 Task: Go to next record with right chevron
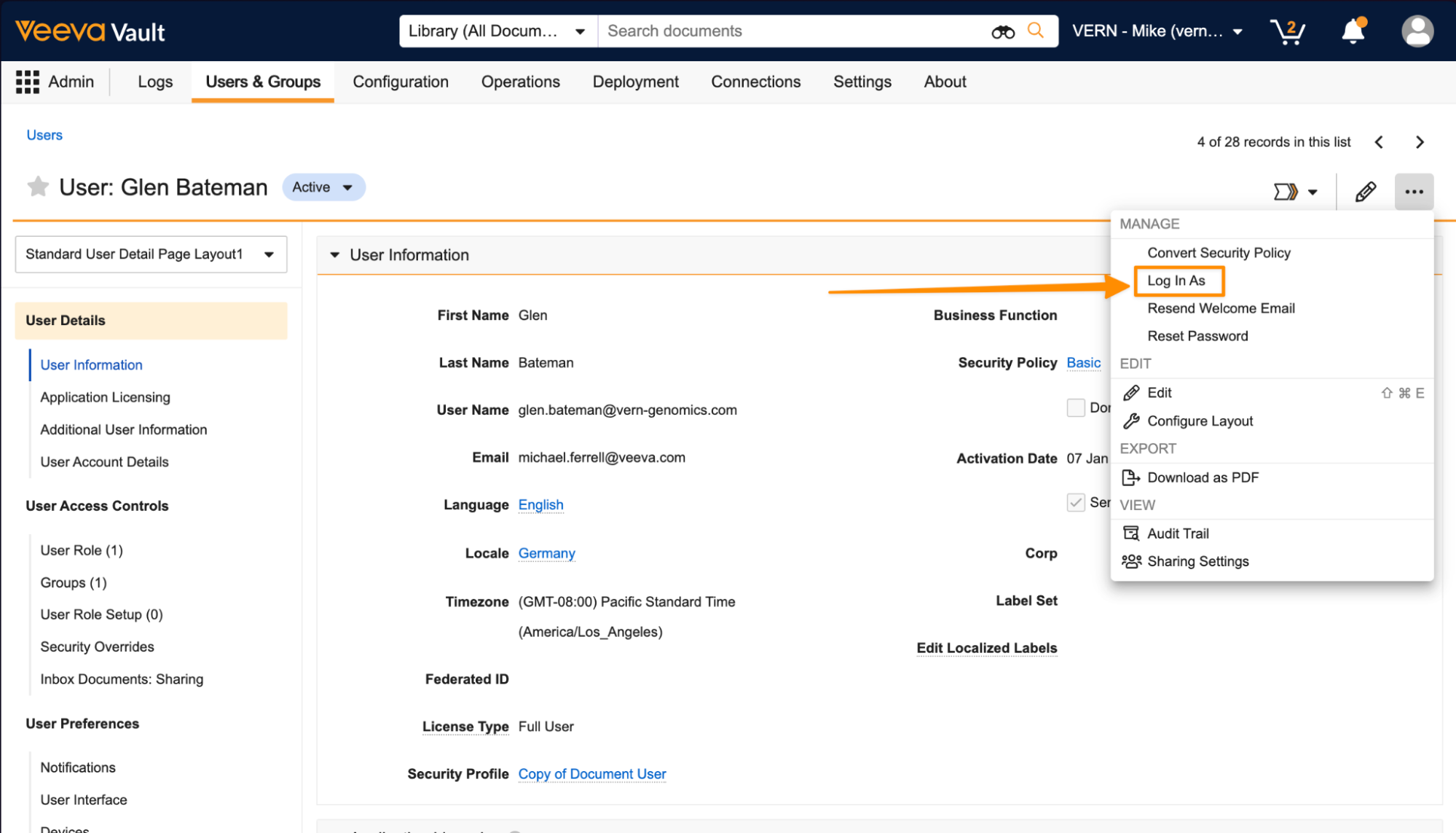click(x=1419, y=142)
